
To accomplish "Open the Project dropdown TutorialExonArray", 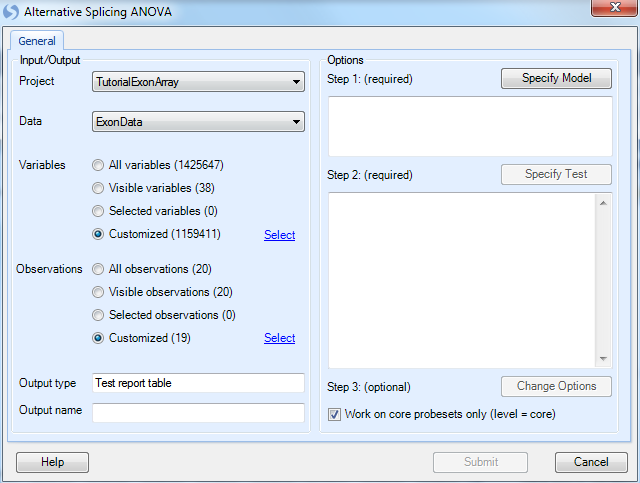I will [198, 82].
